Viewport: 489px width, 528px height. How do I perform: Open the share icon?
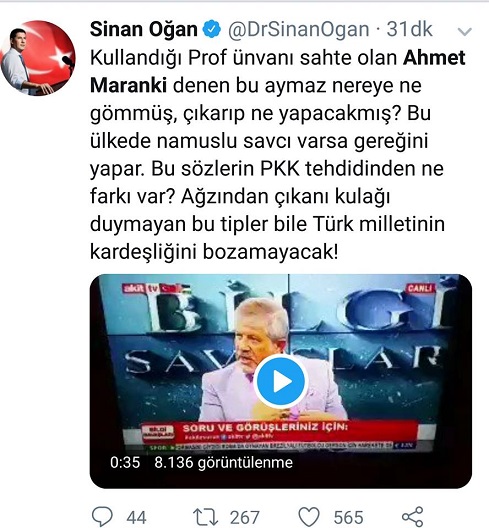(x=413, y=517)
